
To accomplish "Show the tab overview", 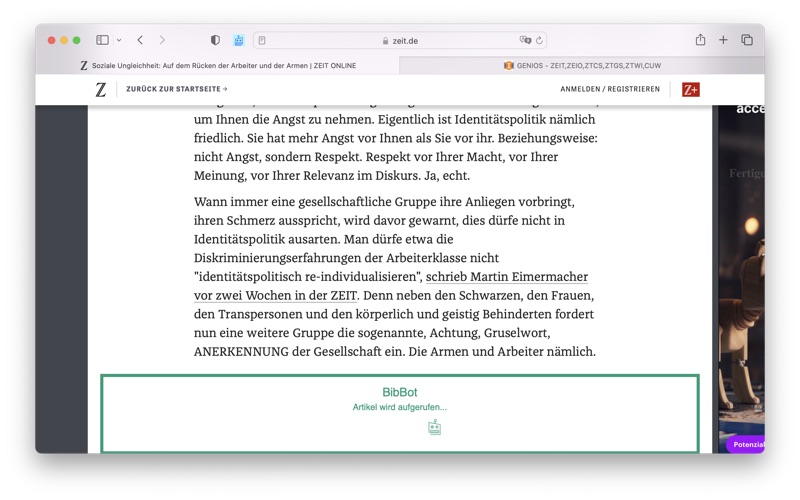I will coord(747,40).
